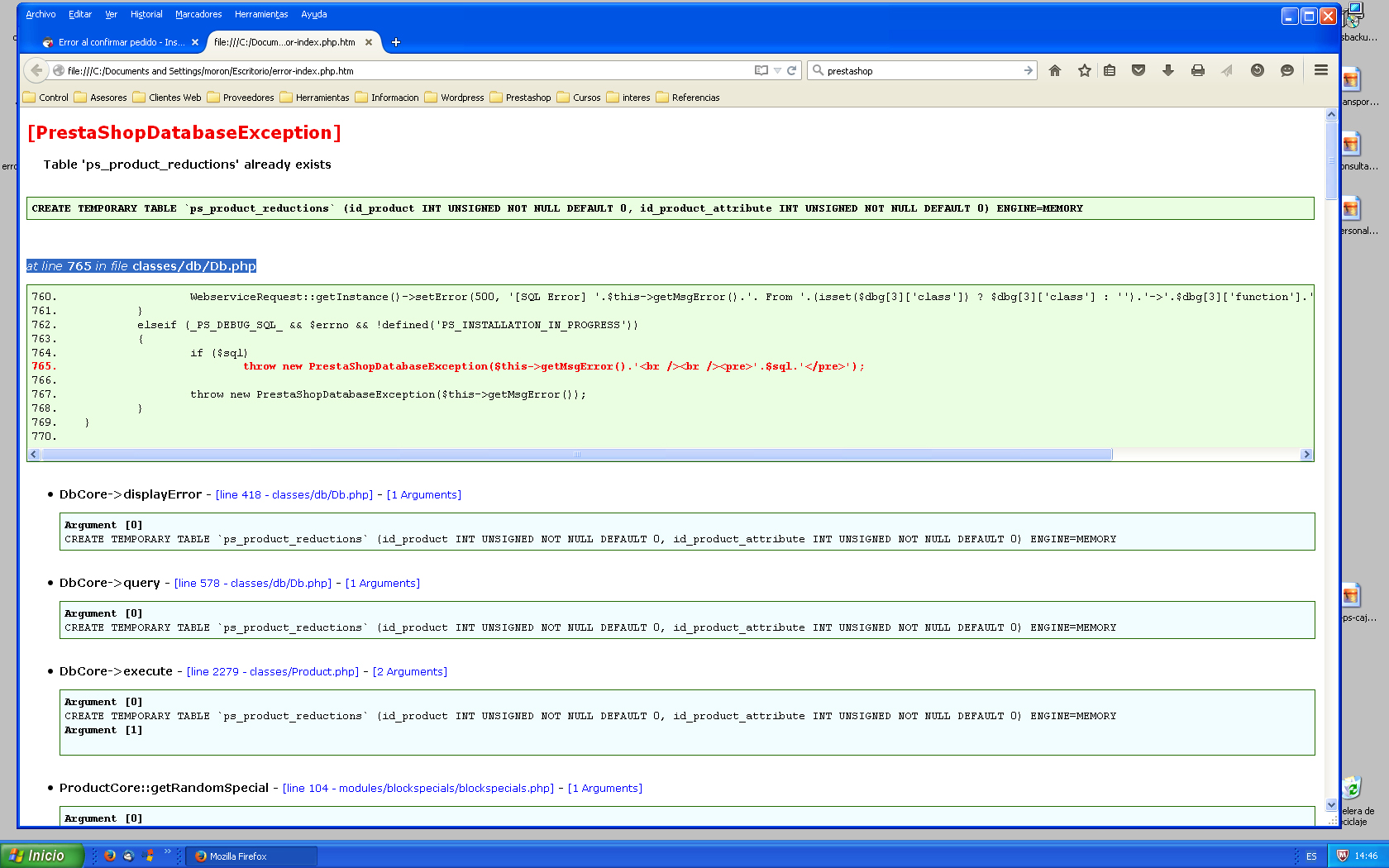Reload the page with the refresh icon
Viewport: 1389px width, 868px height.
click(x=791, y=70)
